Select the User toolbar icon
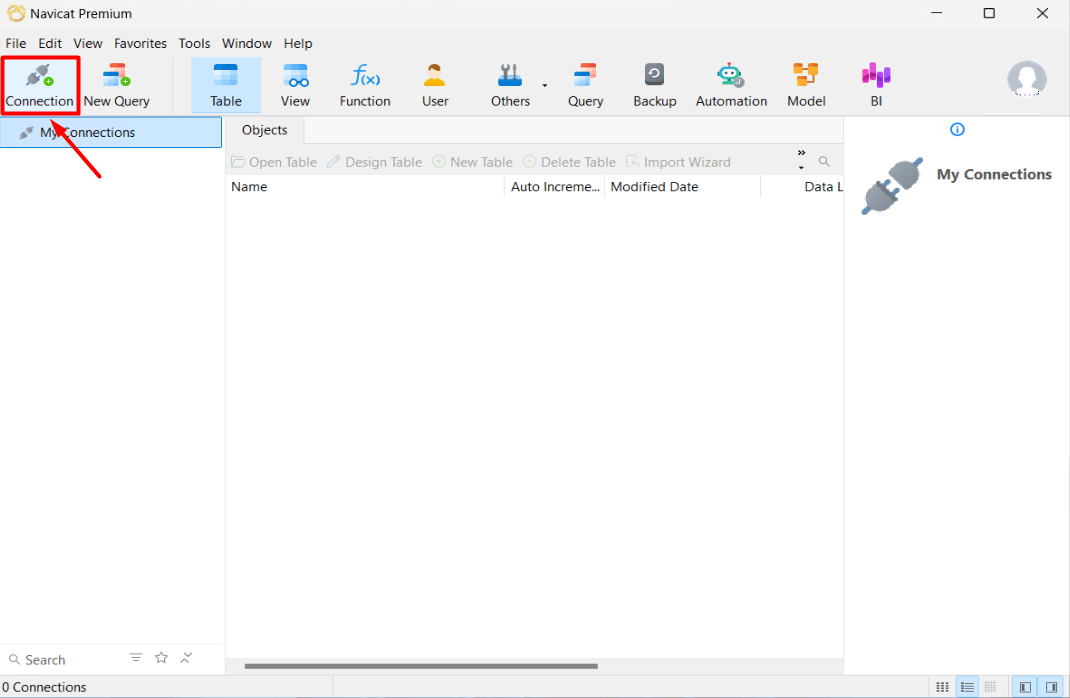Viewport: 1070px width, 698px height. (435, 85)
